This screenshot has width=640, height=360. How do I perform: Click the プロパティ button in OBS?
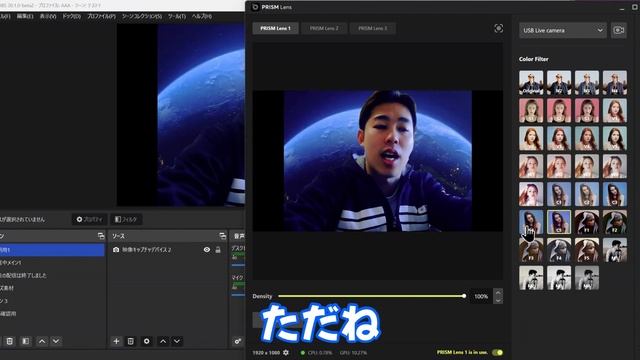click(x=89, y=219)
